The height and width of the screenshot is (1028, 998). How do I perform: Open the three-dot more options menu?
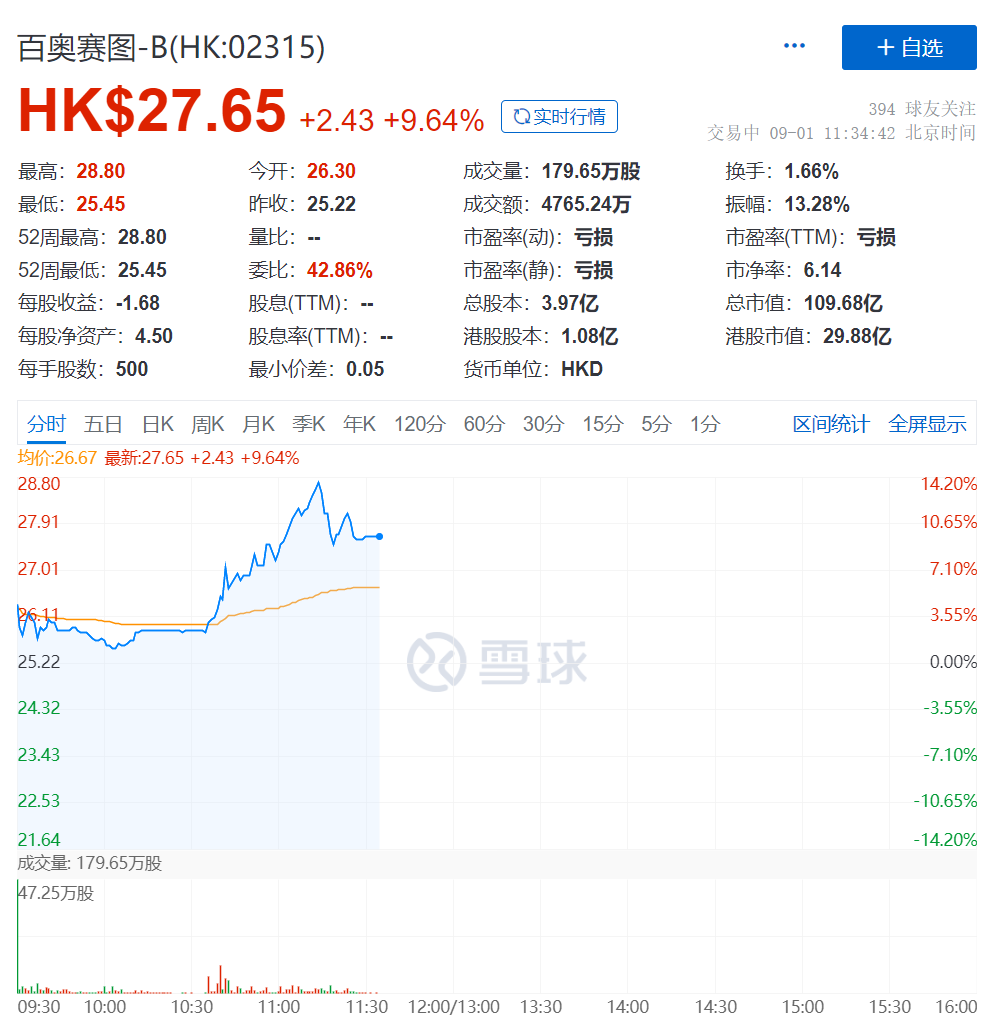(x=794, y=45)
